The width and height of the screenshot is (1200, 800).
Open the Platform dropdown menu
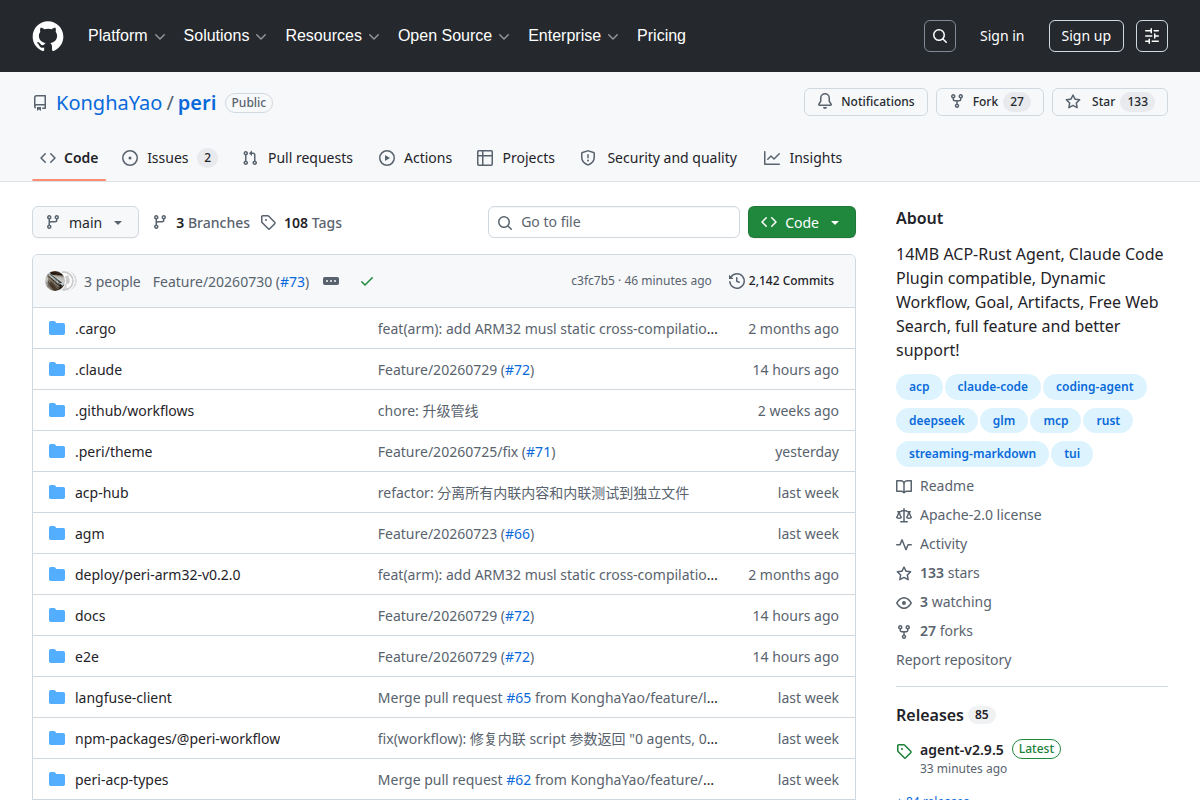[126, 36]
